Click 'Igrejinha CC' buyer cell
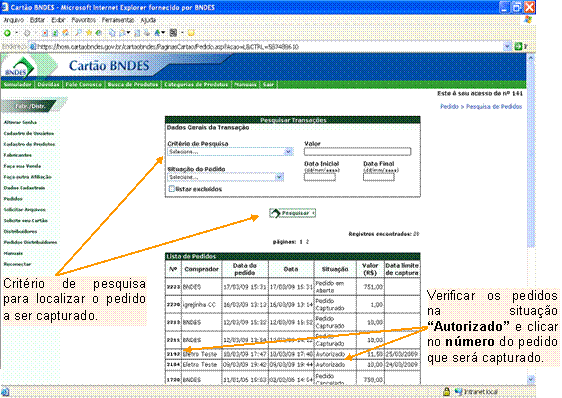 click(x=199, y=305)
